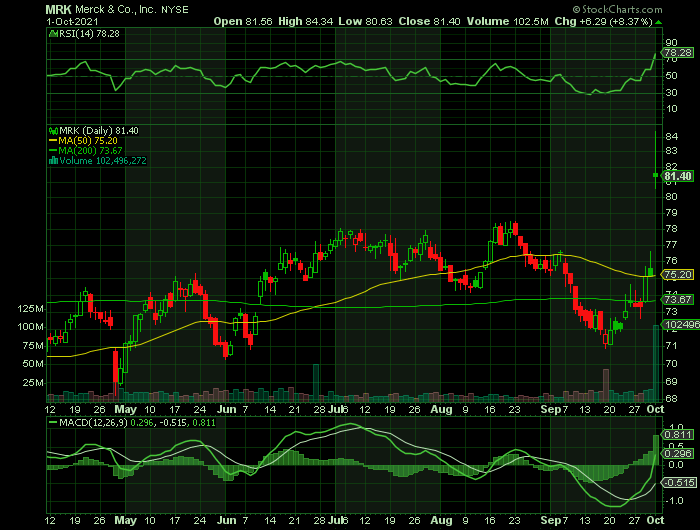Click the candlestick icon beside MRK (Daily)
This screenshot has height=530, width=700.
[x=54, y=131]
